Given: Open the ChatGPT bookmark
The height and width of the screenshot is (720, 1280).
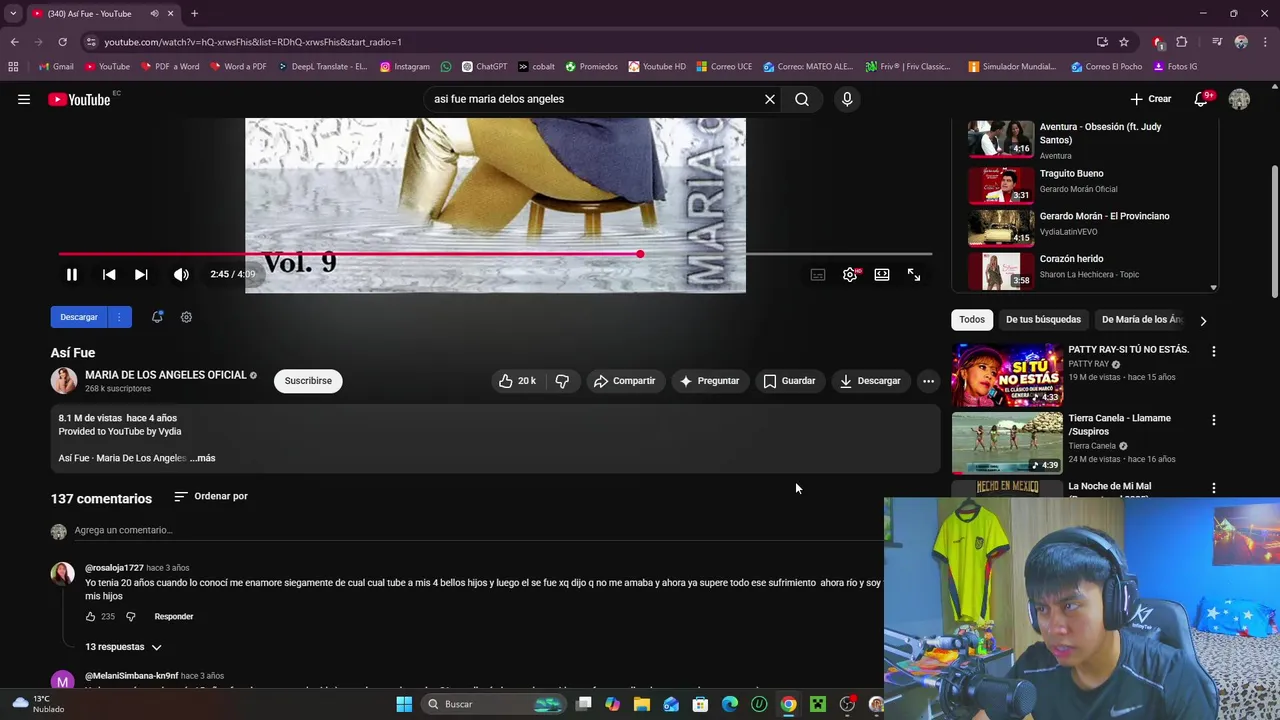Looking at the screenshot, I should tap(484, 67).
